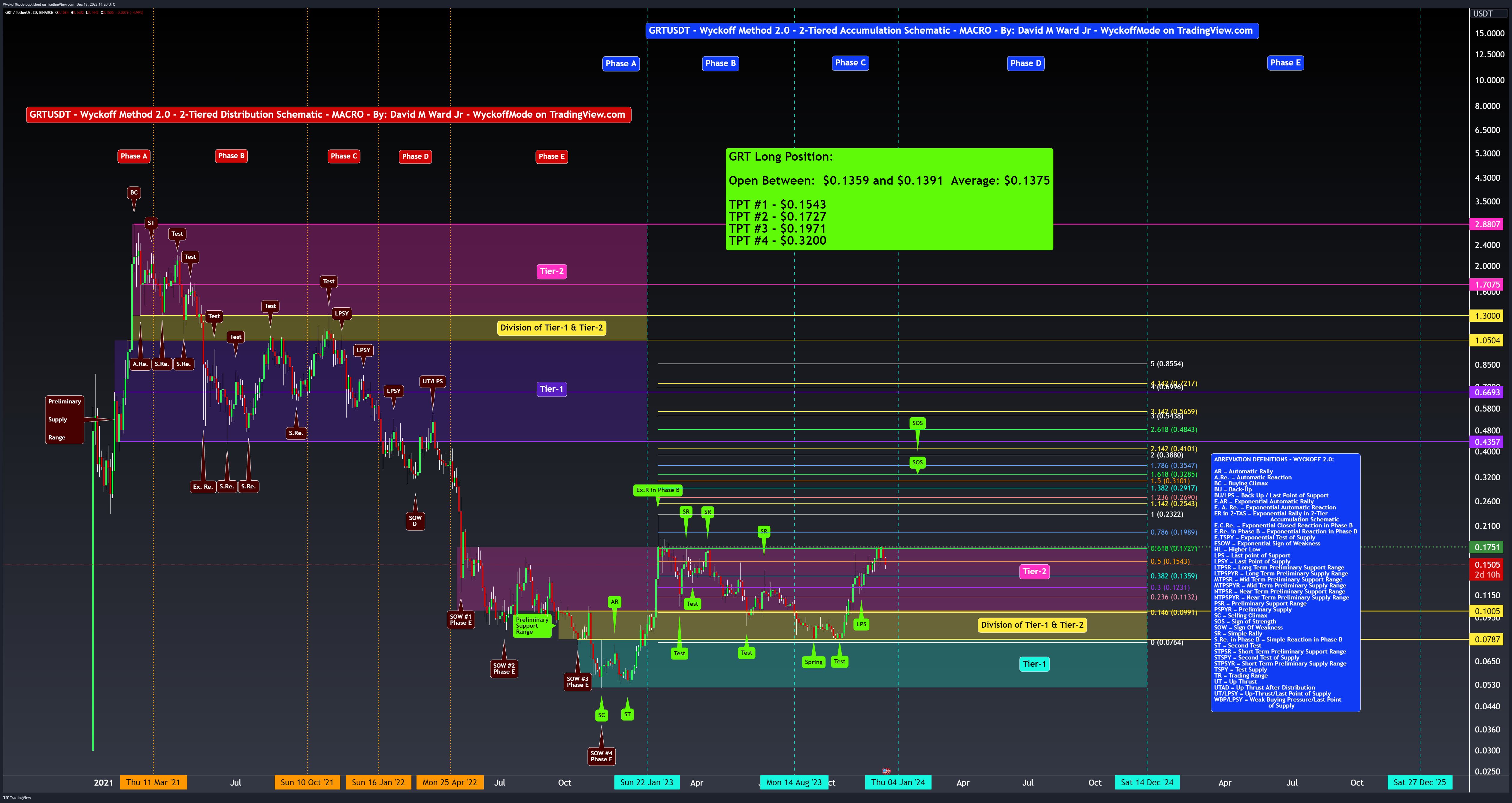Click the SOW #2 Phase E callout
Image resolution: width=1512 pixels, height=803 pixels.
coord(504,669)
